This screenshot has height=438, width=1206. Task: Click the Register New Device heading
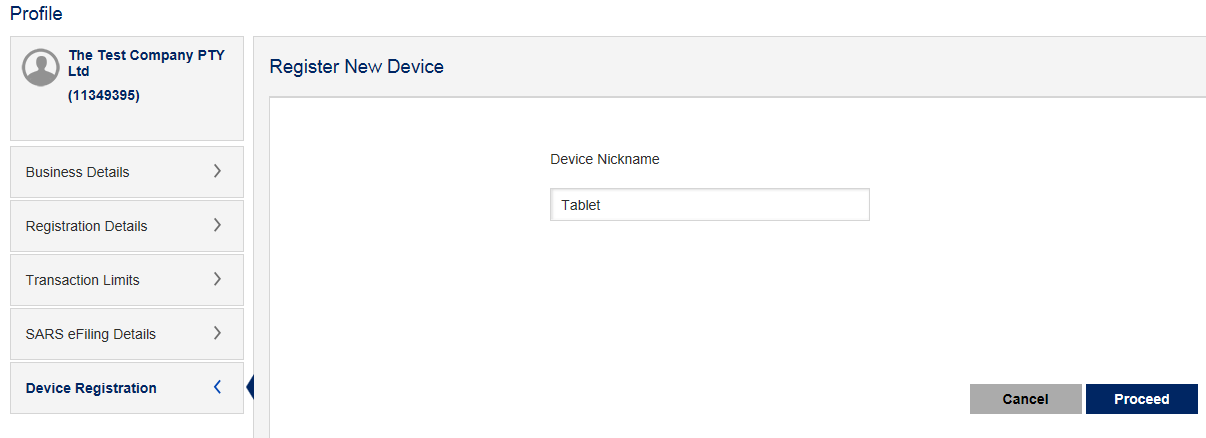(x=357, y=67)
